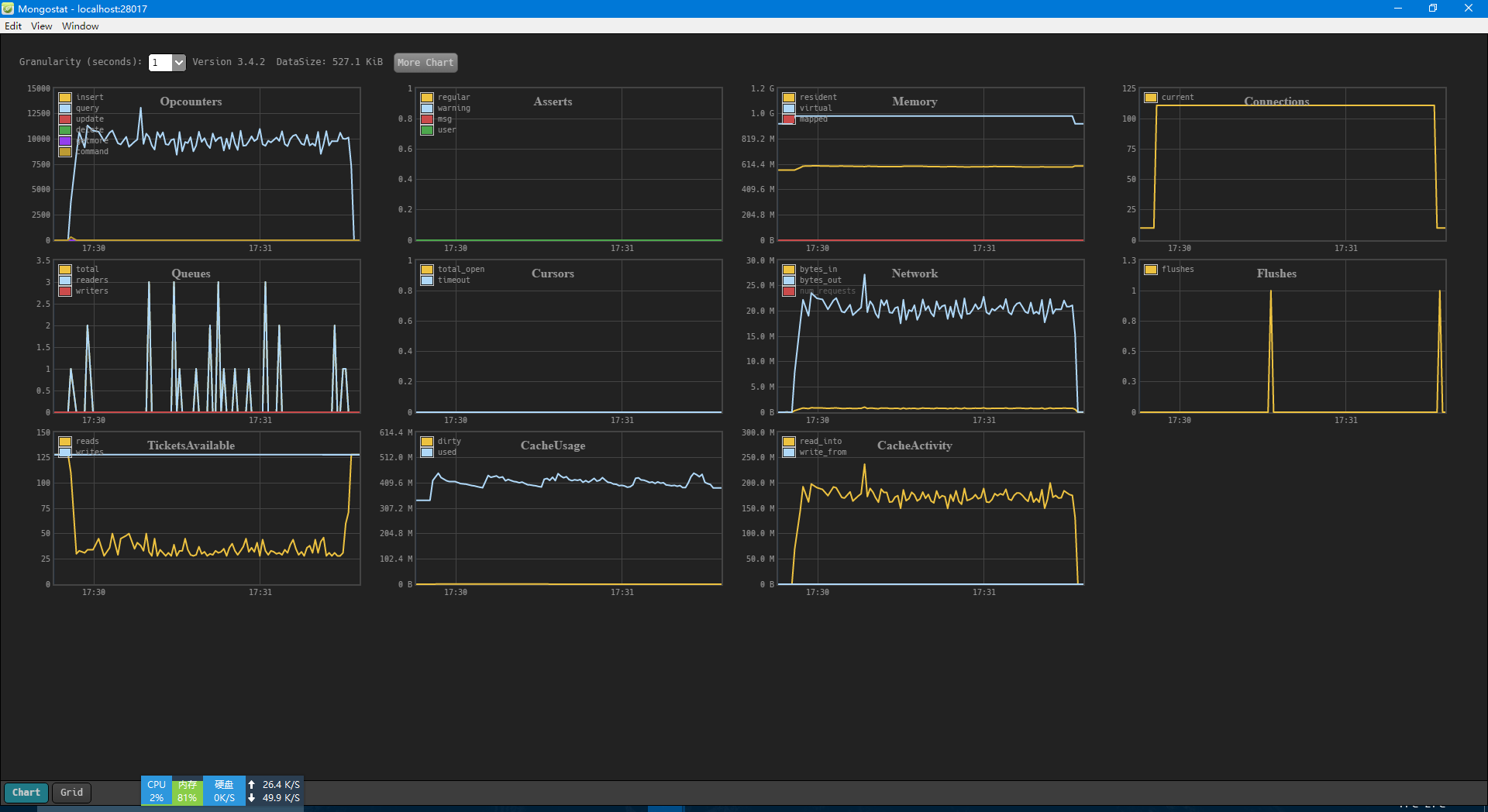Switch to the Grid tab
Image resolution: width=1488 pixels, height=812 pixels.
coord(71,792)
